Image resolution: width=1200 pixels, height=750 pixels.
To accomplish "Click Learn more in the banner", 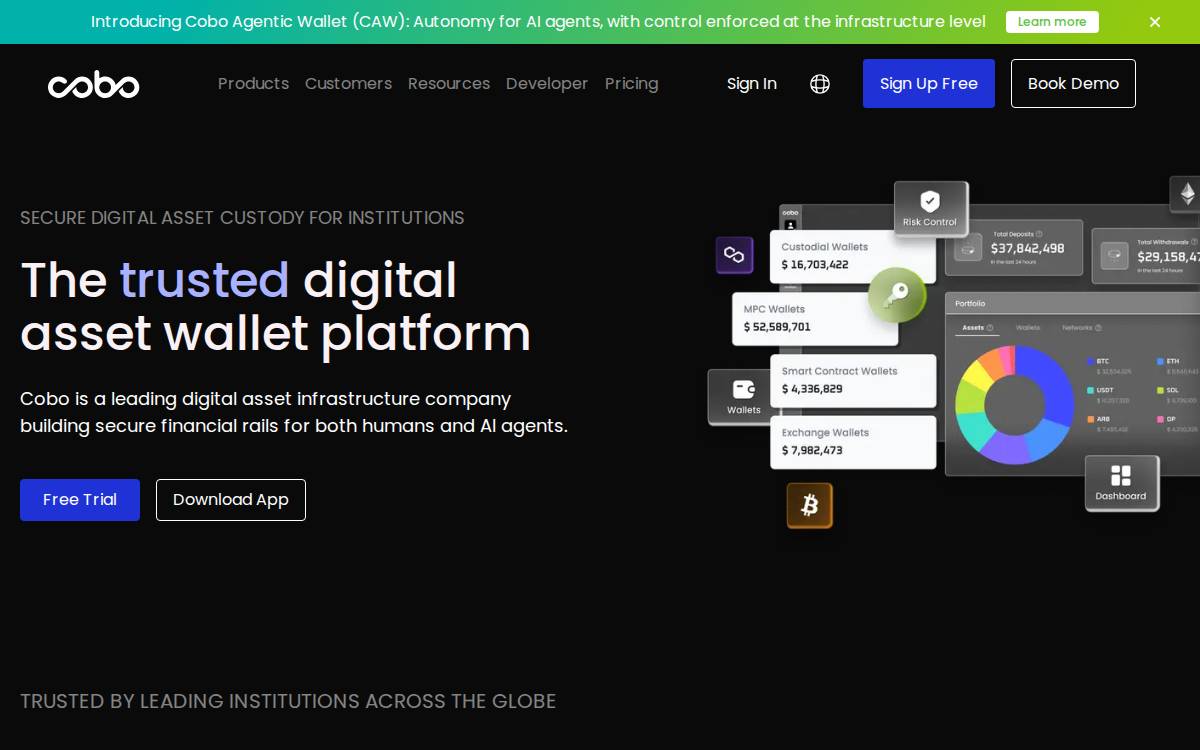I will (1052, 22).
